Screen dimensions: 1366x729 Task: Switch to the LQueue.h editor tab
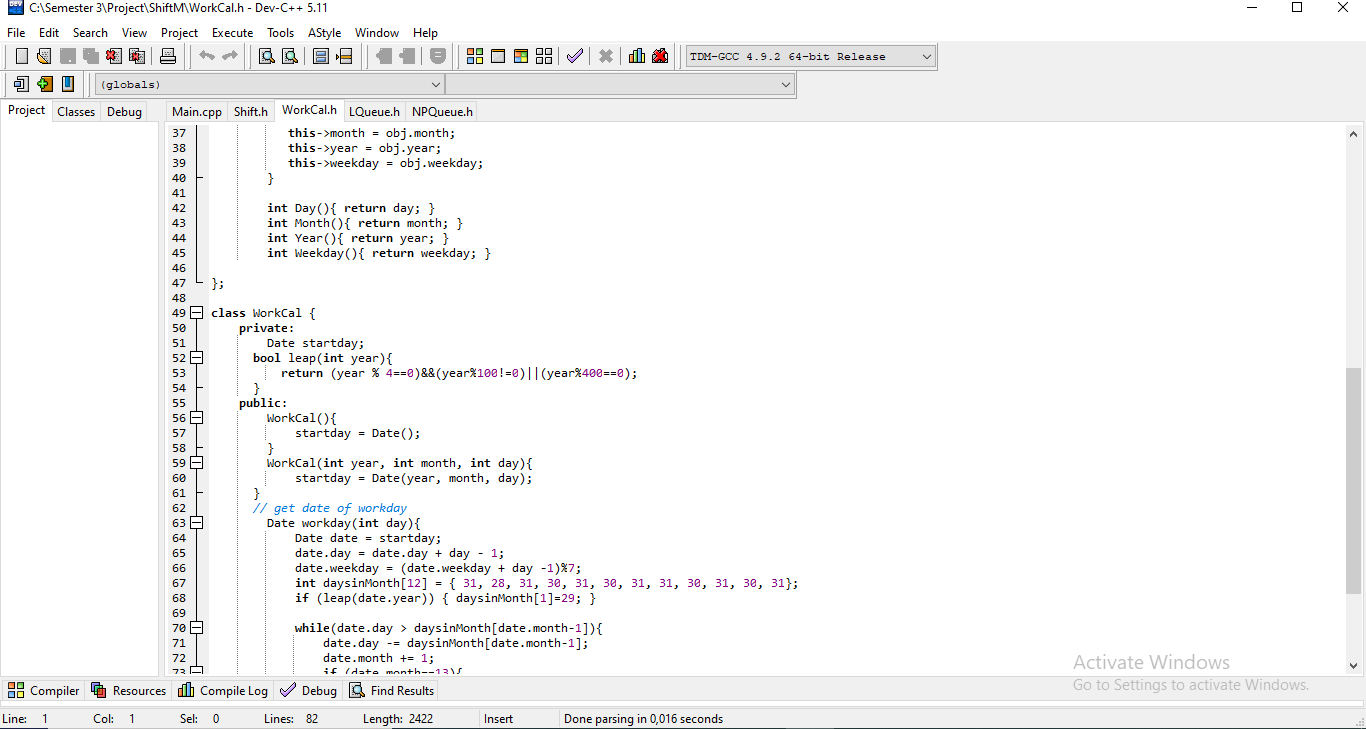tap(374, 112)
